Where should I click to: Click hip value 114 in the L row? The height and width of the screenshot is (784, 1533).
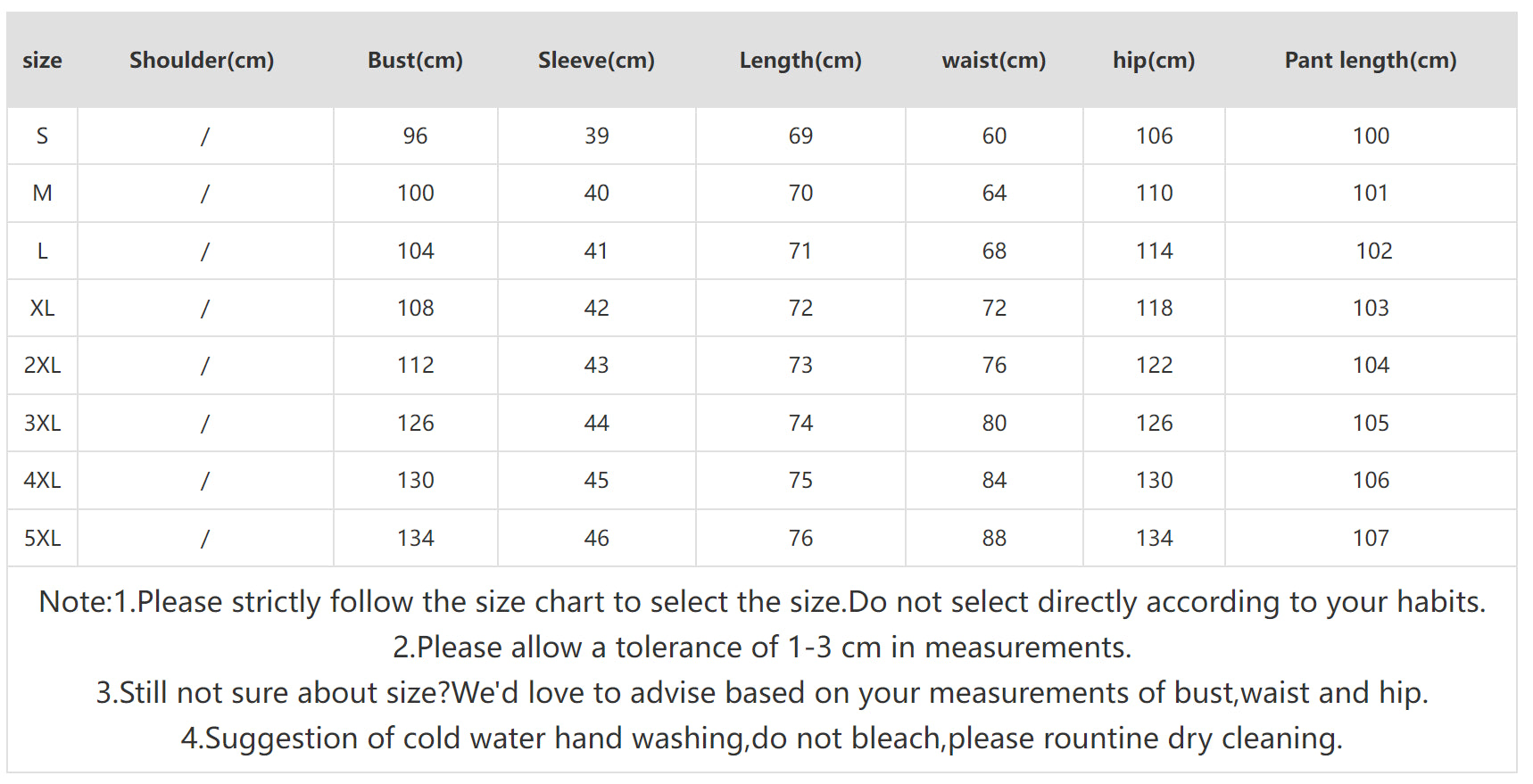[1154, 251]
